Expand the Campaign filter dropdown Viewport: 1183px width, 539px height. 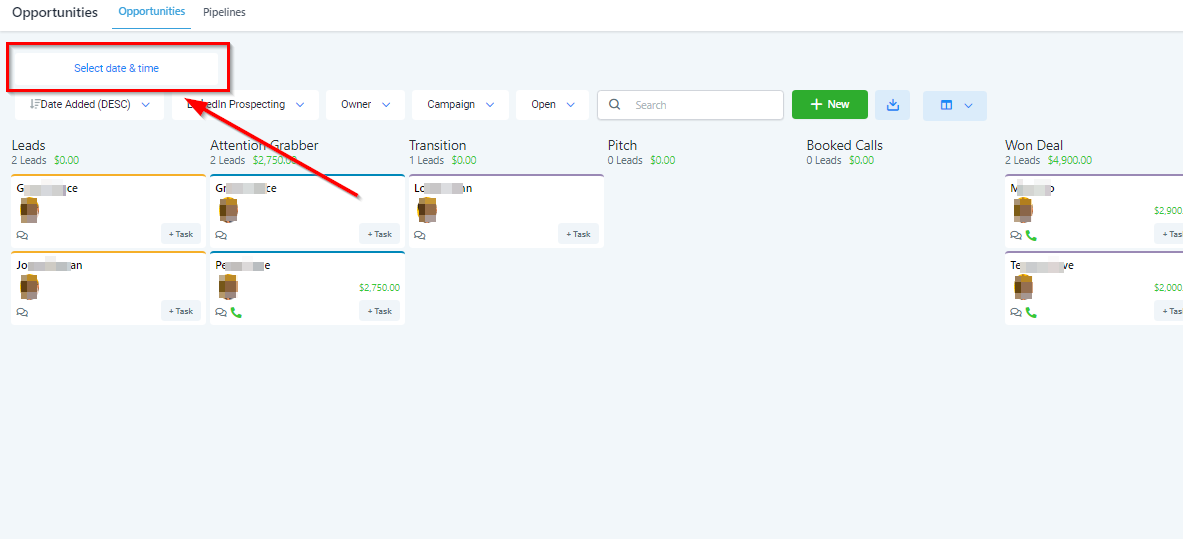coord(460,105)
